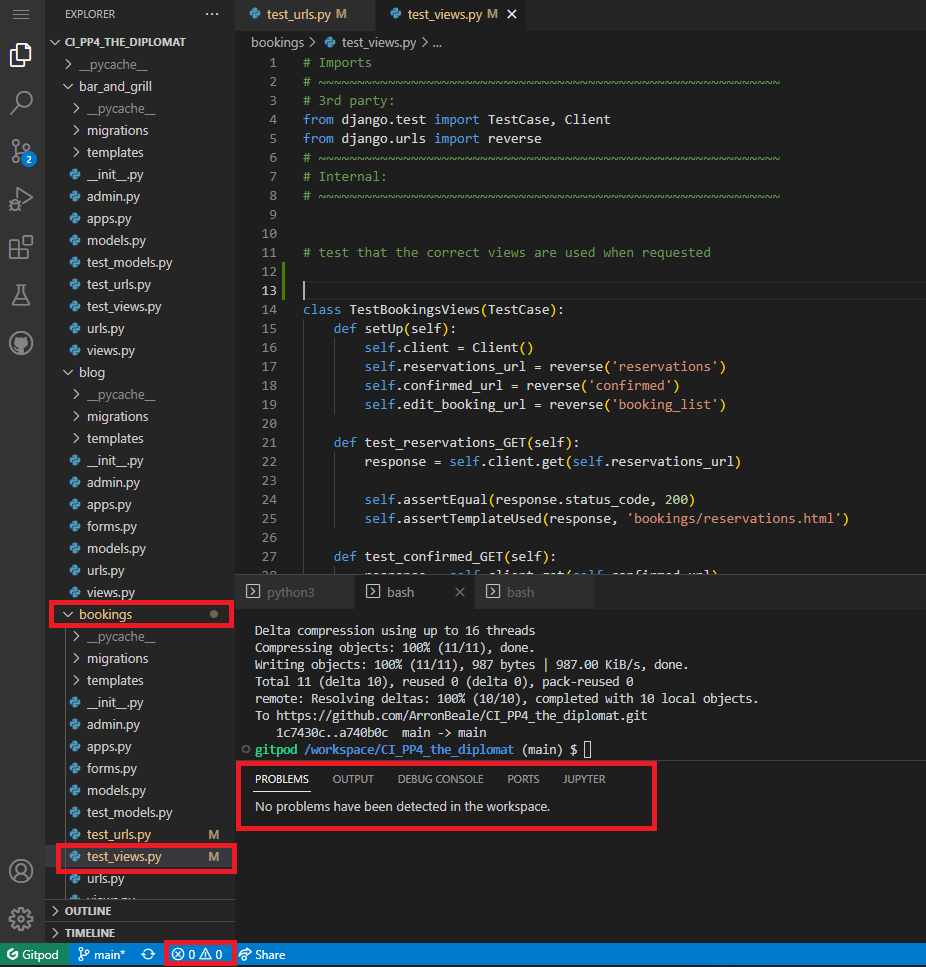Click errors and warnings count indicator
The image size is (926, 967).
pos(197,955)
